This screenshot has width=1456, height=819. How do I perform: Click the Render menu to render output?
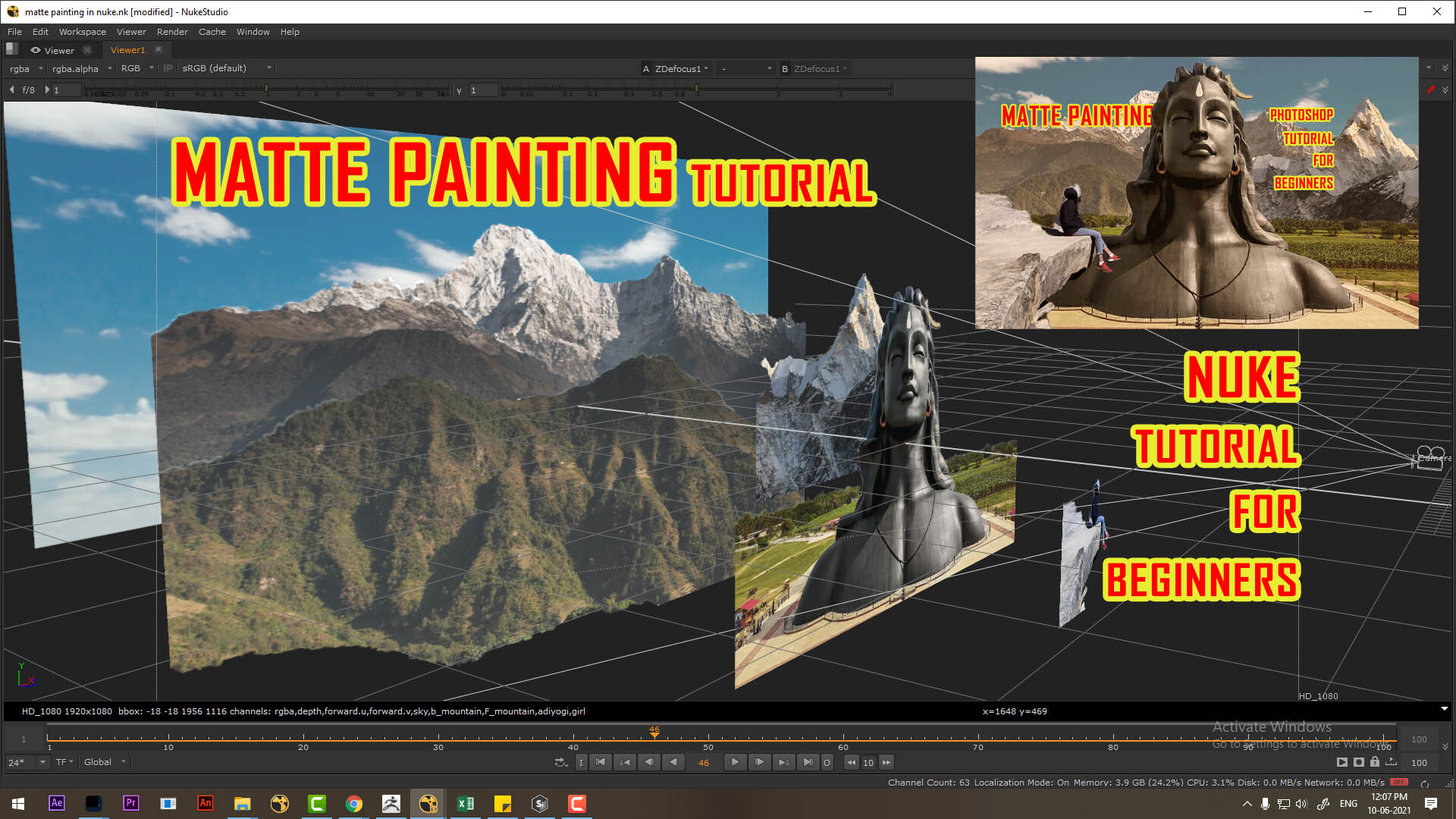click(x=172, y=31)
